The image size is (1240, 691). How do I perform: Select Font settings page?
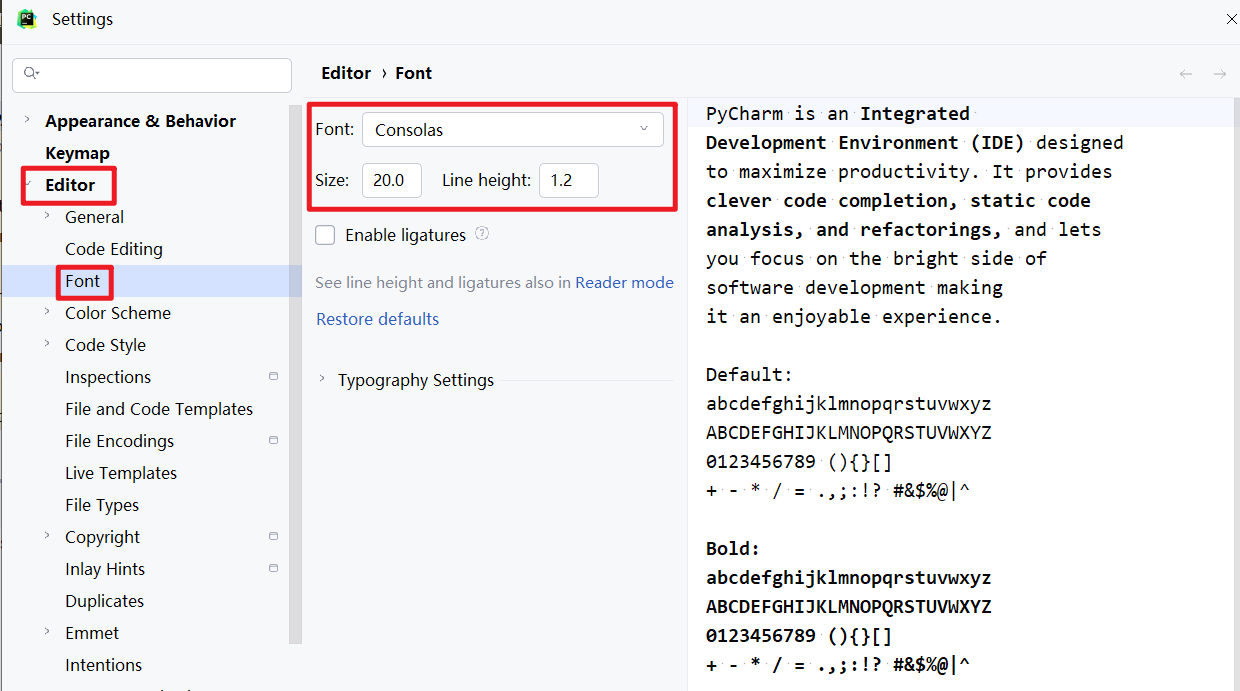click(83, 281)
